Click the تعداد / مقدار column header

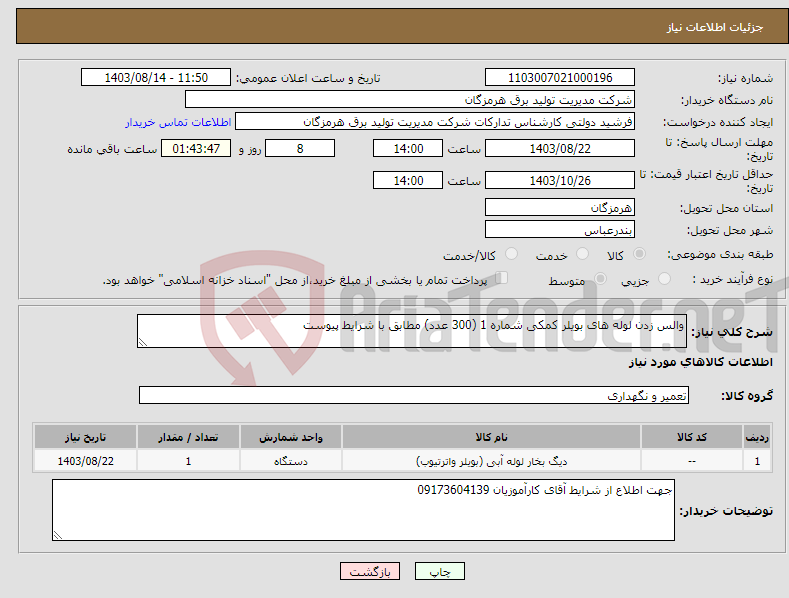pyautogui.click(x=188, y=437)
